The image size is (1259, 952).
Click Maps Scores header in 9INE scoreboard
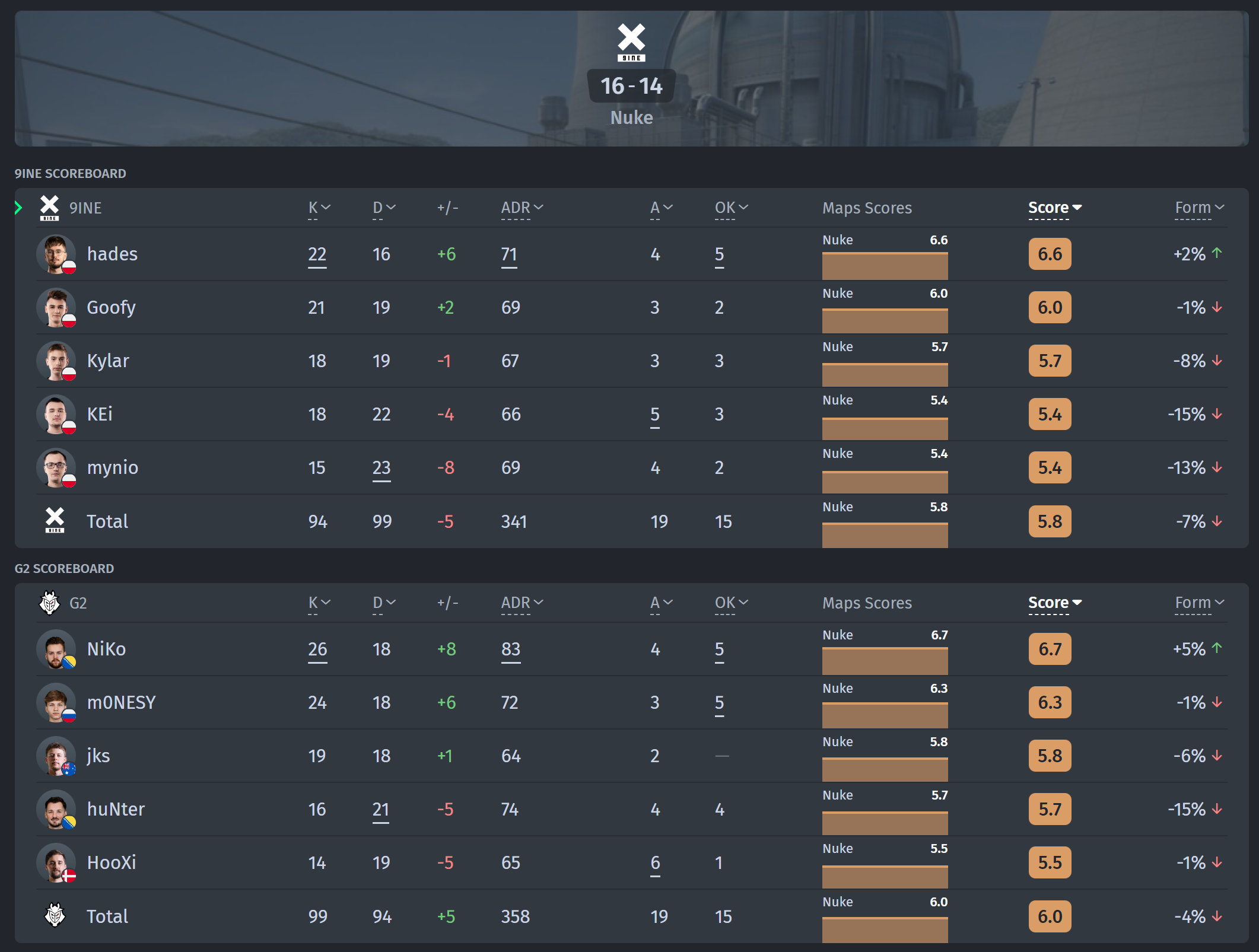click(867, 208)
